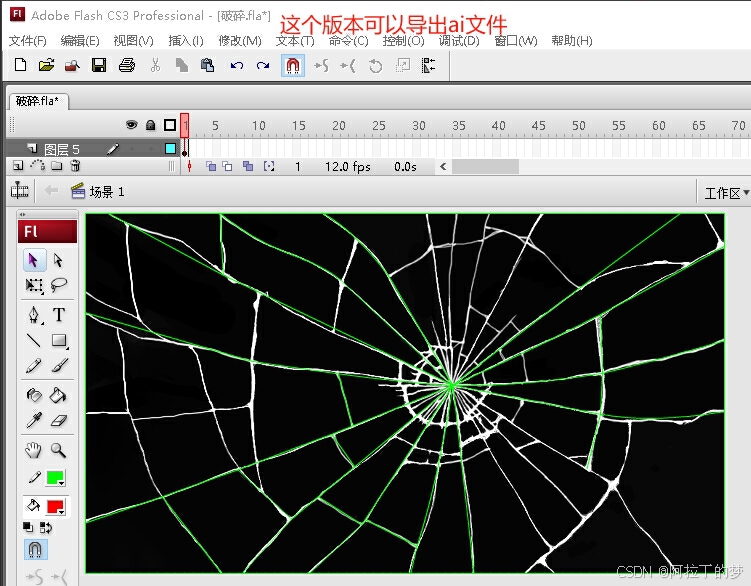Open a file with folder icon

click(46, 65)
